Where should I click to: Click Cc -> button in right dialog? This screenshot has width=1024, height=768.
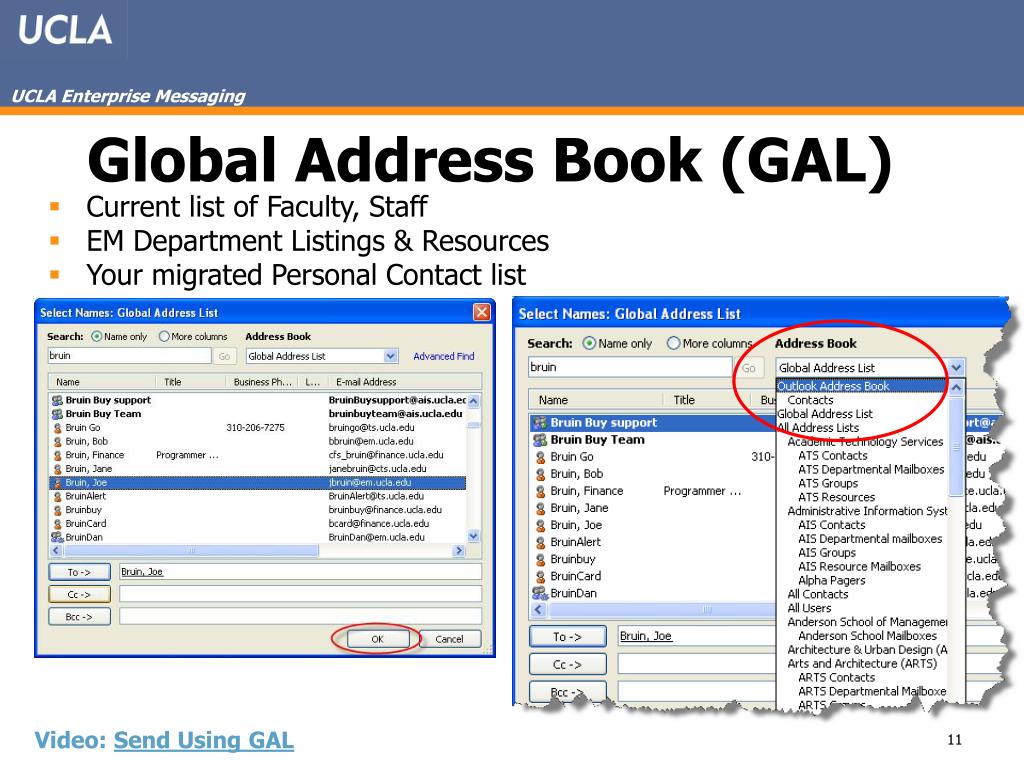pos(568,664)
